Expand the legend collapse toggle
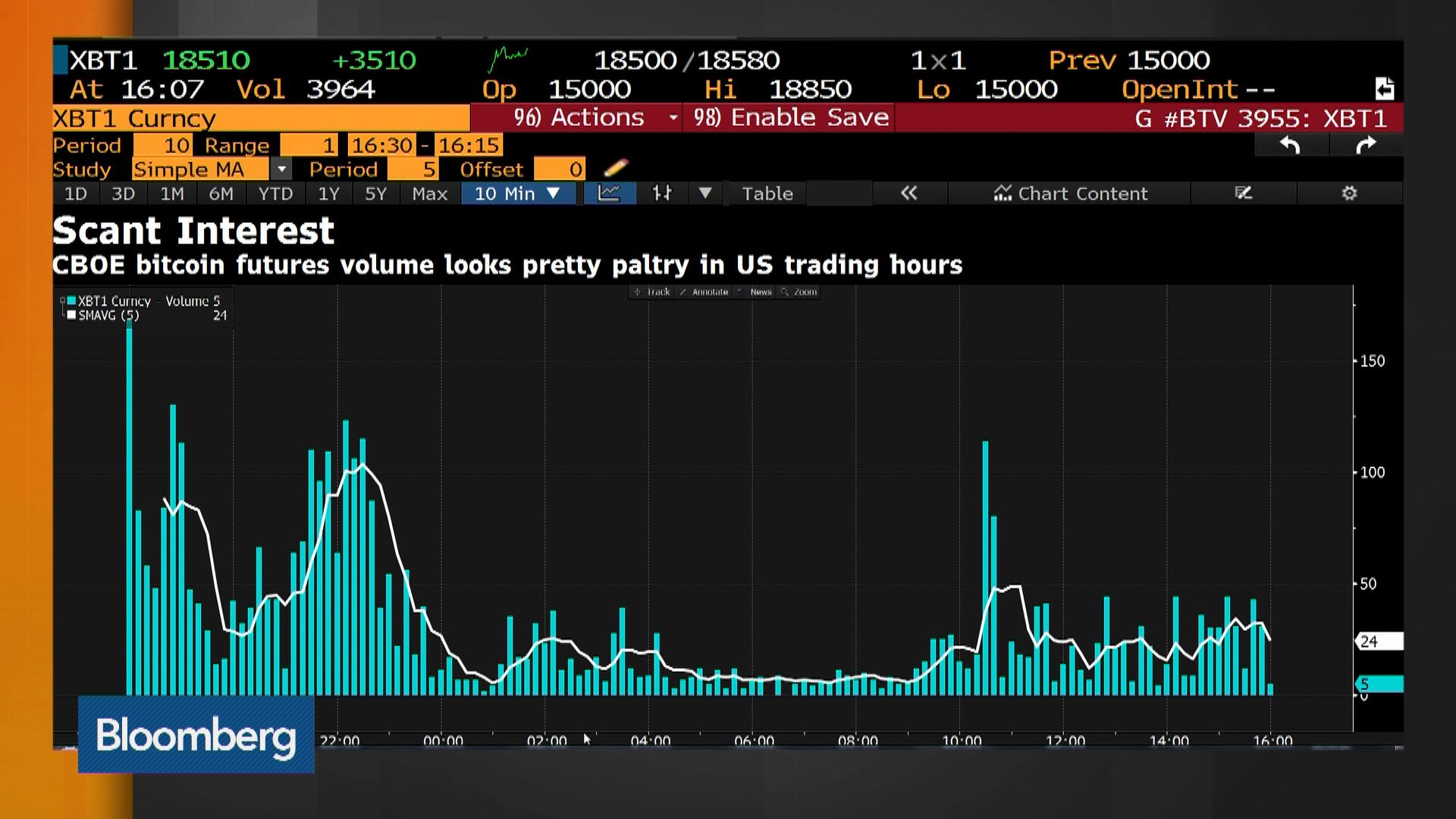 62,301
